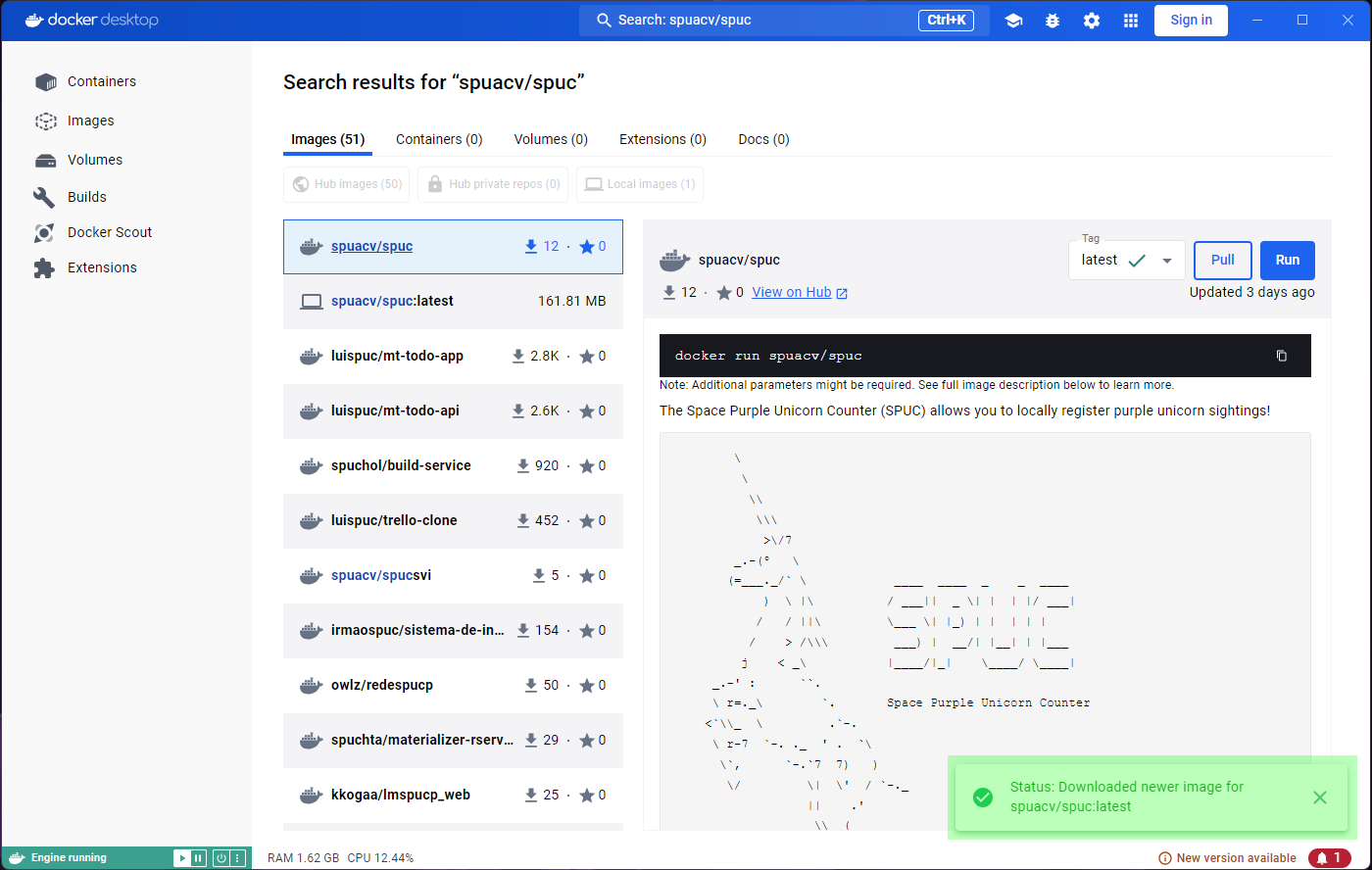Toggle Local images (1) filter
Viewport: 1372px width, 870px height.
coord(640,184)
